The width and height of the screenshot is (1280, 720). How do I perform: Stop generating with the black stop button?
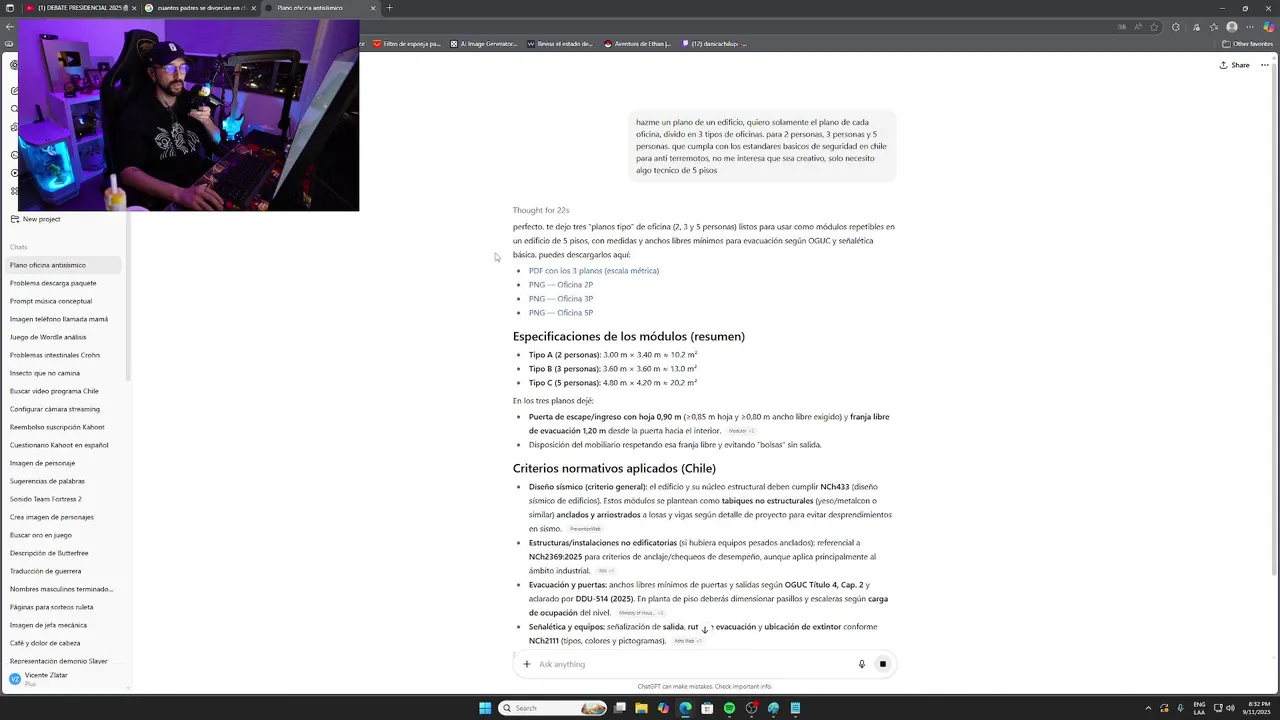point(882,664)
